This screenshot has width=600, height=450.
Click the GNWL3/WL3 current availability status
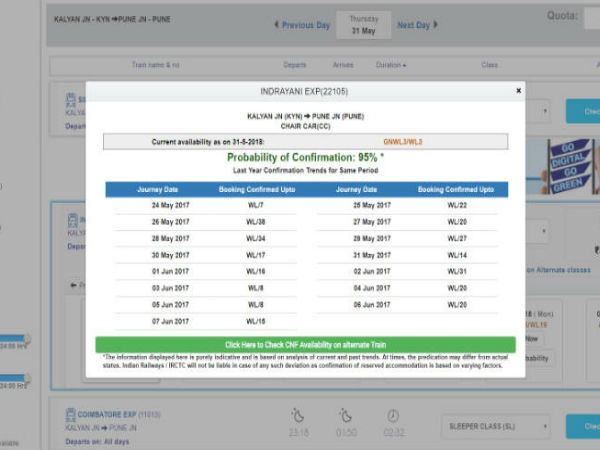tap(403, 142)
